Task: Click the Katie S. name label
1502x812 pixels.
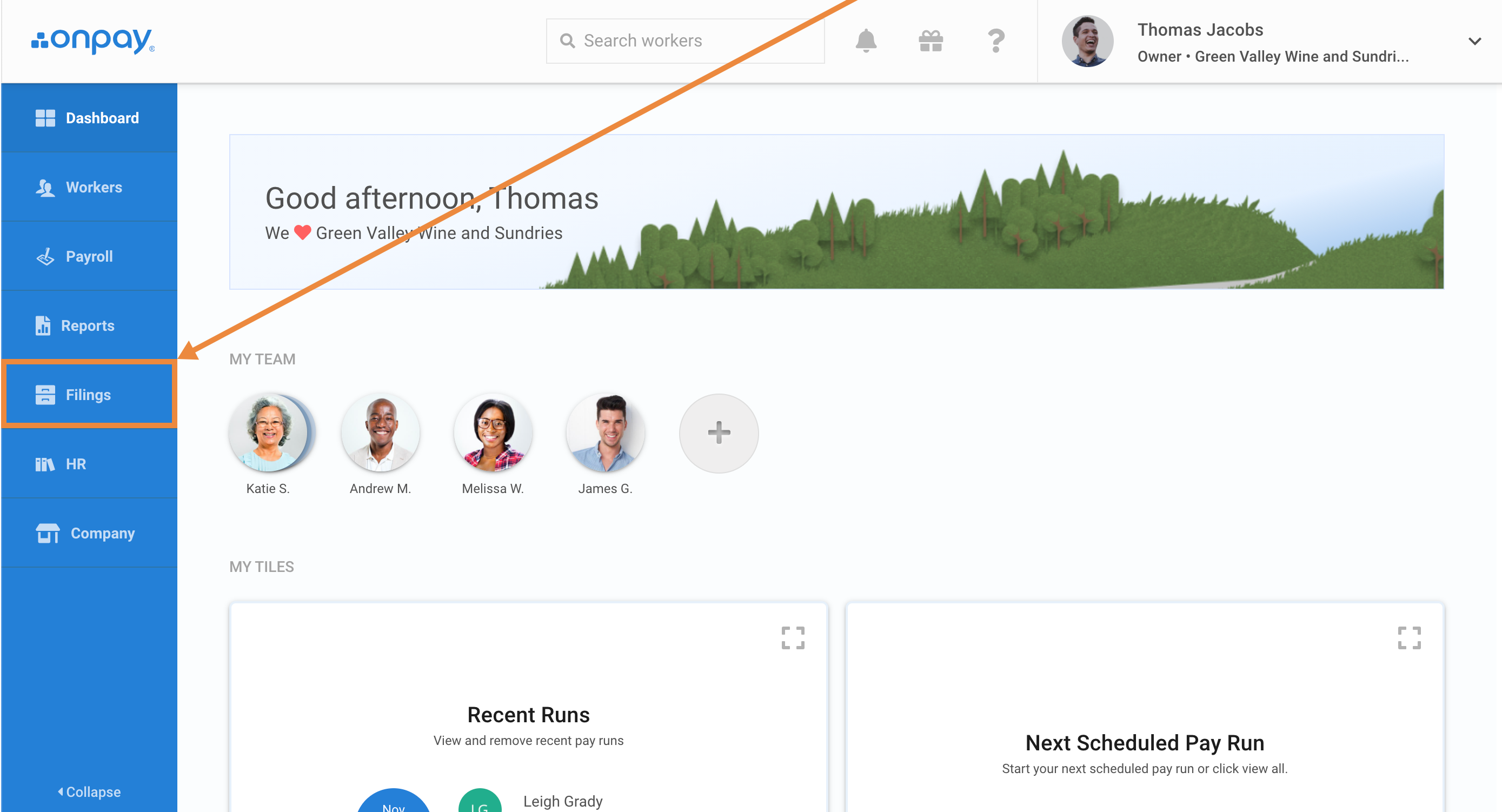Action: (x=268, y=489)
